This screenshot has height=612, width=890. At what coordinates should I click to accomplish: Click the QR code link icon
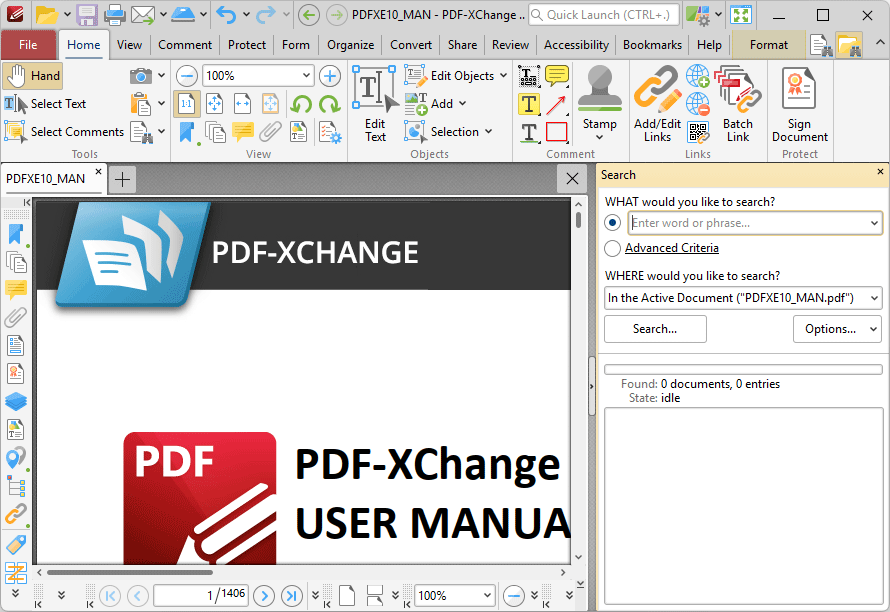tap(698, 132)
